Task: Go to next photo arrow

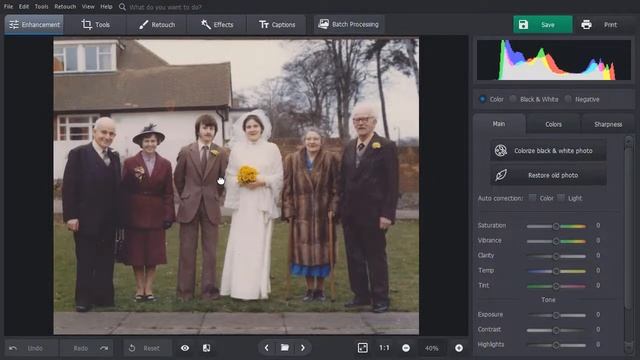Action: 303,348
